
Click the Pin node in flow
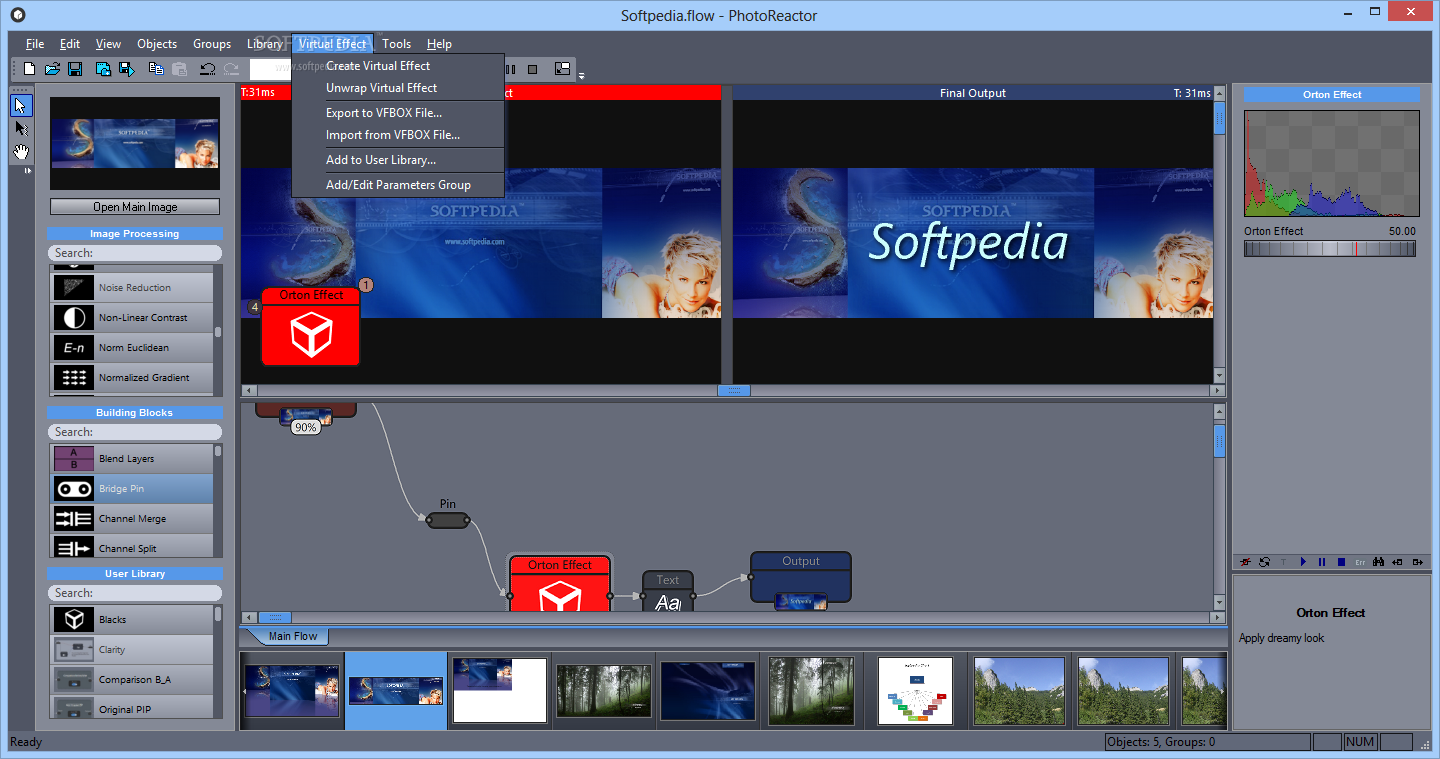click(x=448, y=520)
